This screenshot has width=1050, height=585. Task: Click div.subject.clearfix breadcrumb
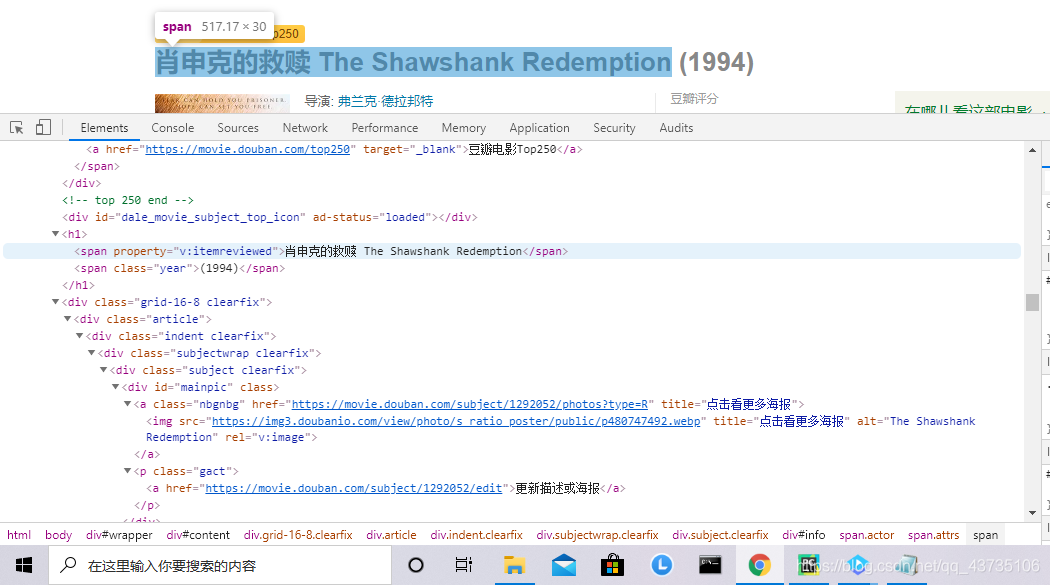pos(720,535)
